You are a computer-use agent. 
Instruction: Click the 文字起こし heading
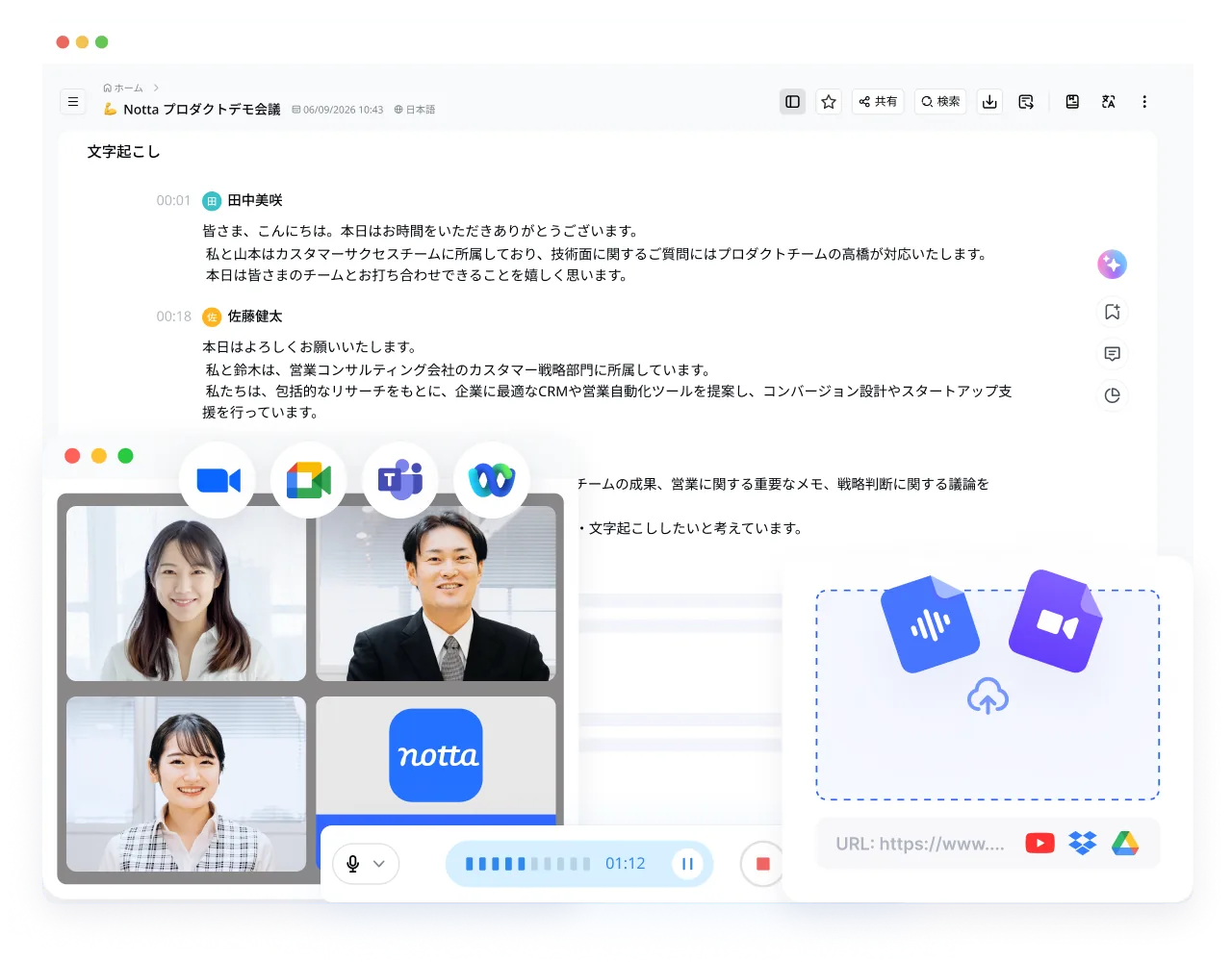[123, 151]
